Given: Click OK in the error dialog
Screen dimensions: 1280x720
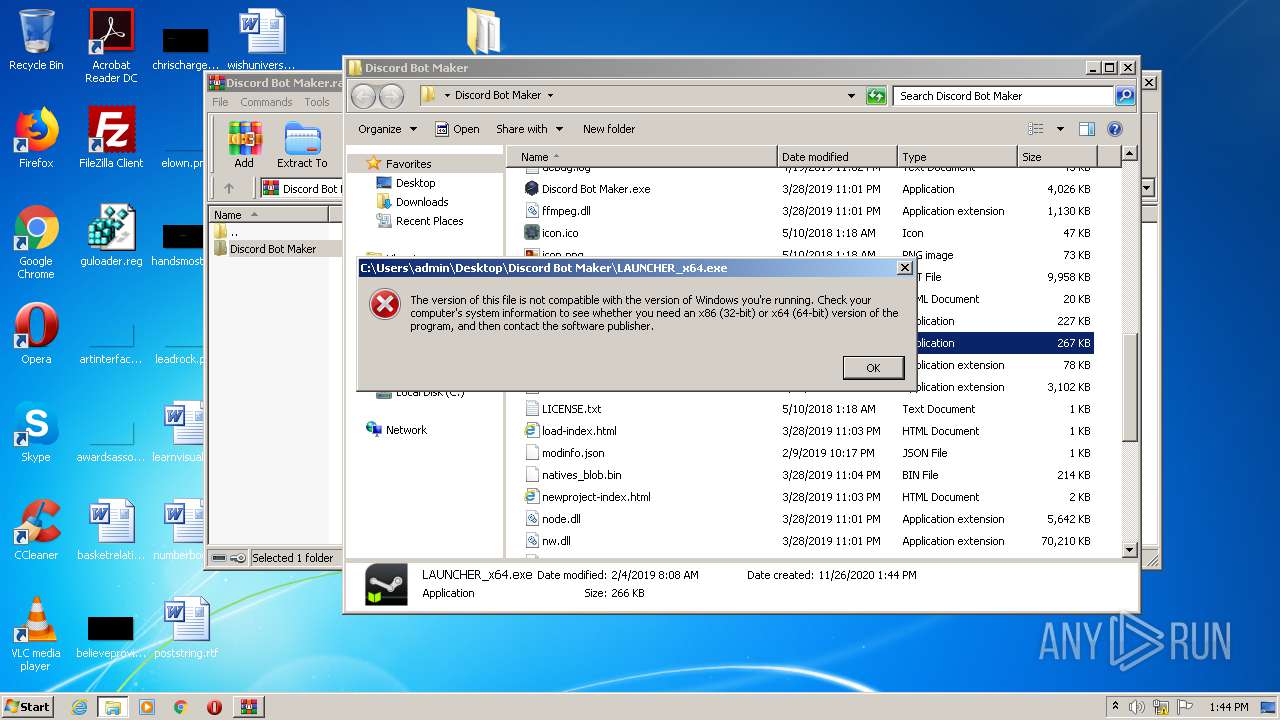Looking at the screenshot, I should click(873, 368).
